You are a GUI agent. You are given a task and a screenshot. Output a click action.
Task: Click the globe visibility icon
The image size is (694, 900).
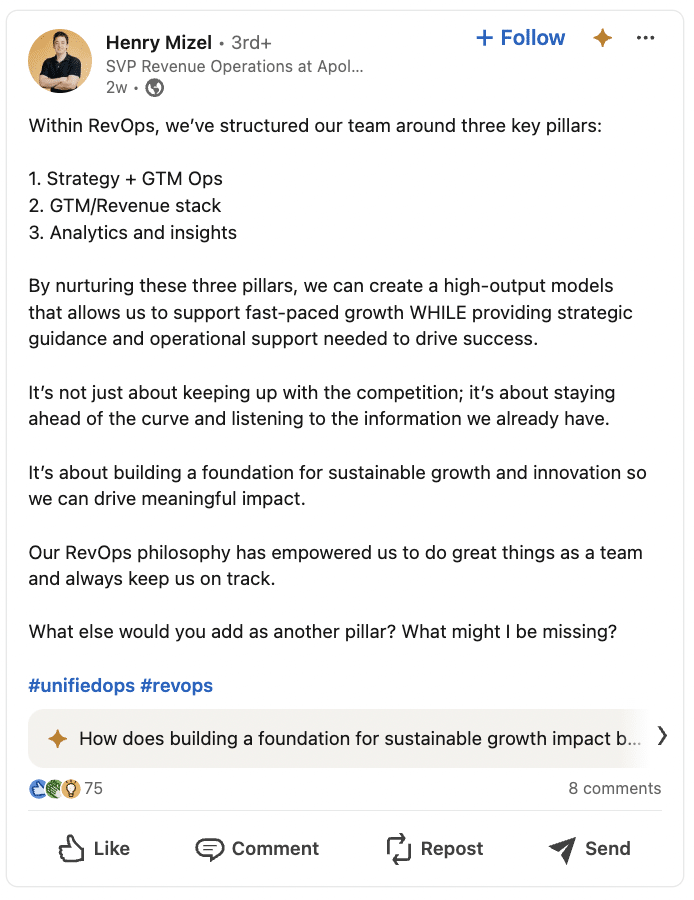[154, 88]
